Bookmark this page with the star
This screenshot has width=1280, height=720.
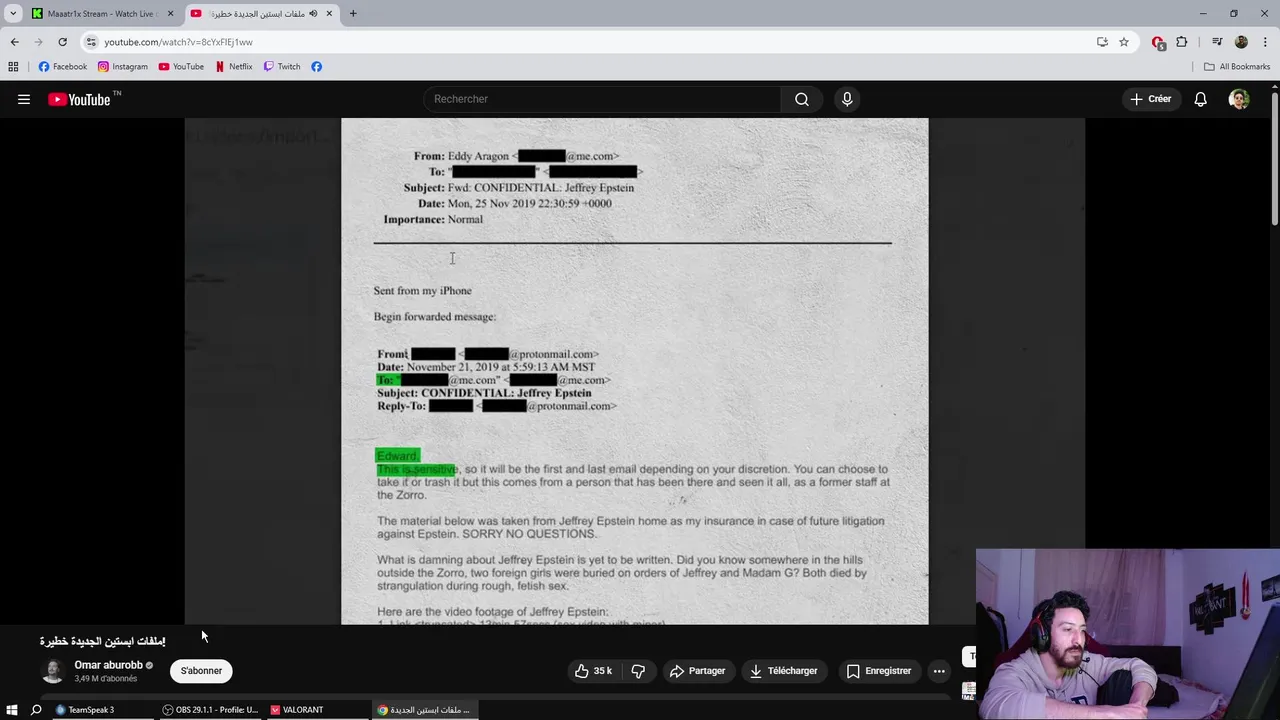[x=1124, y=42]
